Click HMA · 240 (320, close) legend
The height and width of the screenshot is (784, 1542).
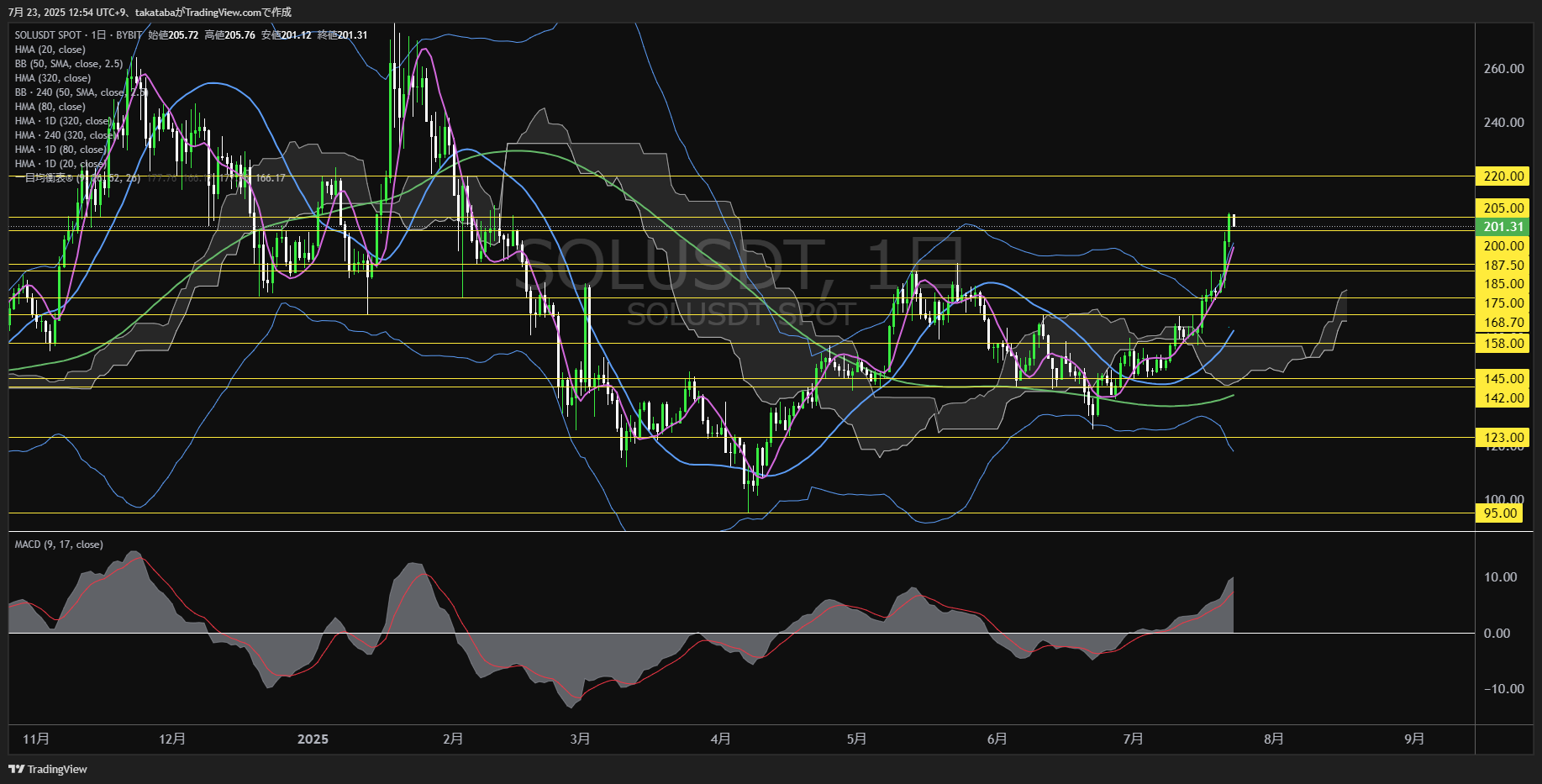pyautogui.click(x=66, y=135)
